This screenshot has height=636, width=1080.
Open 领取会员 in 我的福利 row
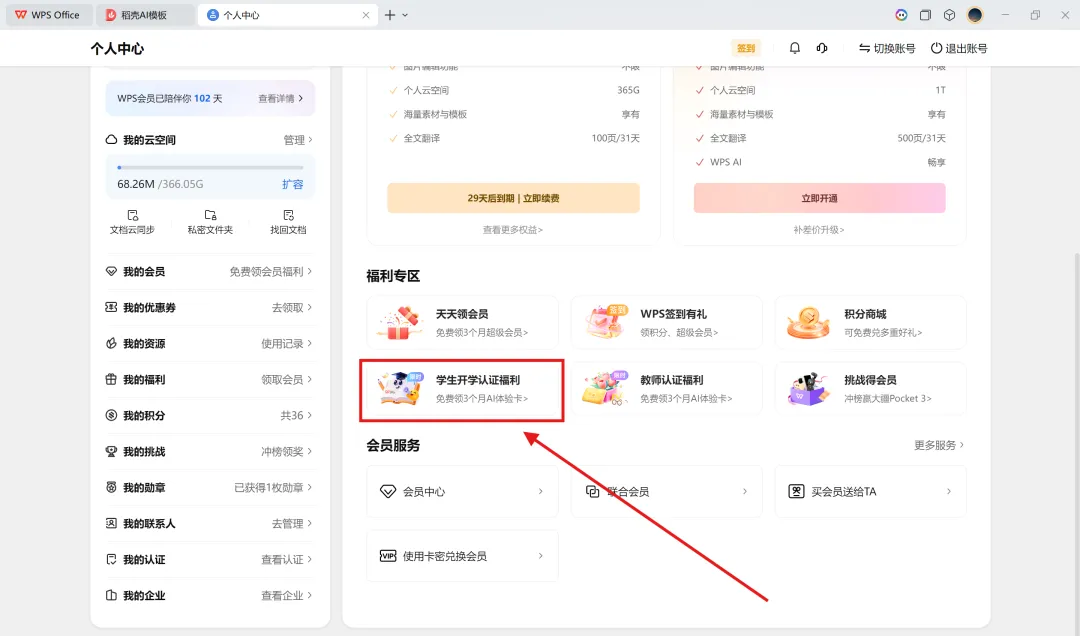[x=287, y=379]
